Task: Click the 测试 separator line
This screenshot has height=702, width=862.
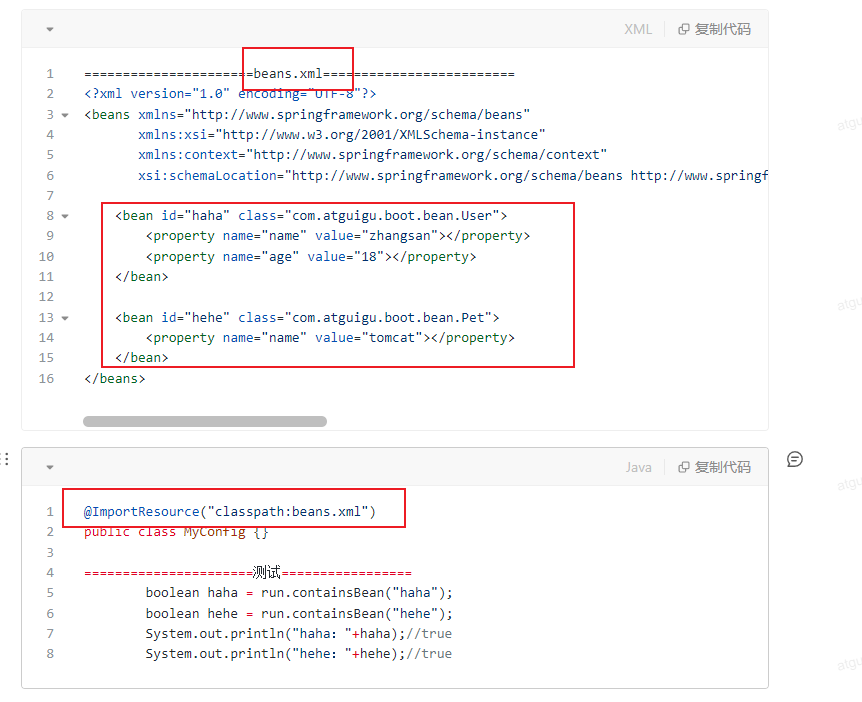Action: 248,573
